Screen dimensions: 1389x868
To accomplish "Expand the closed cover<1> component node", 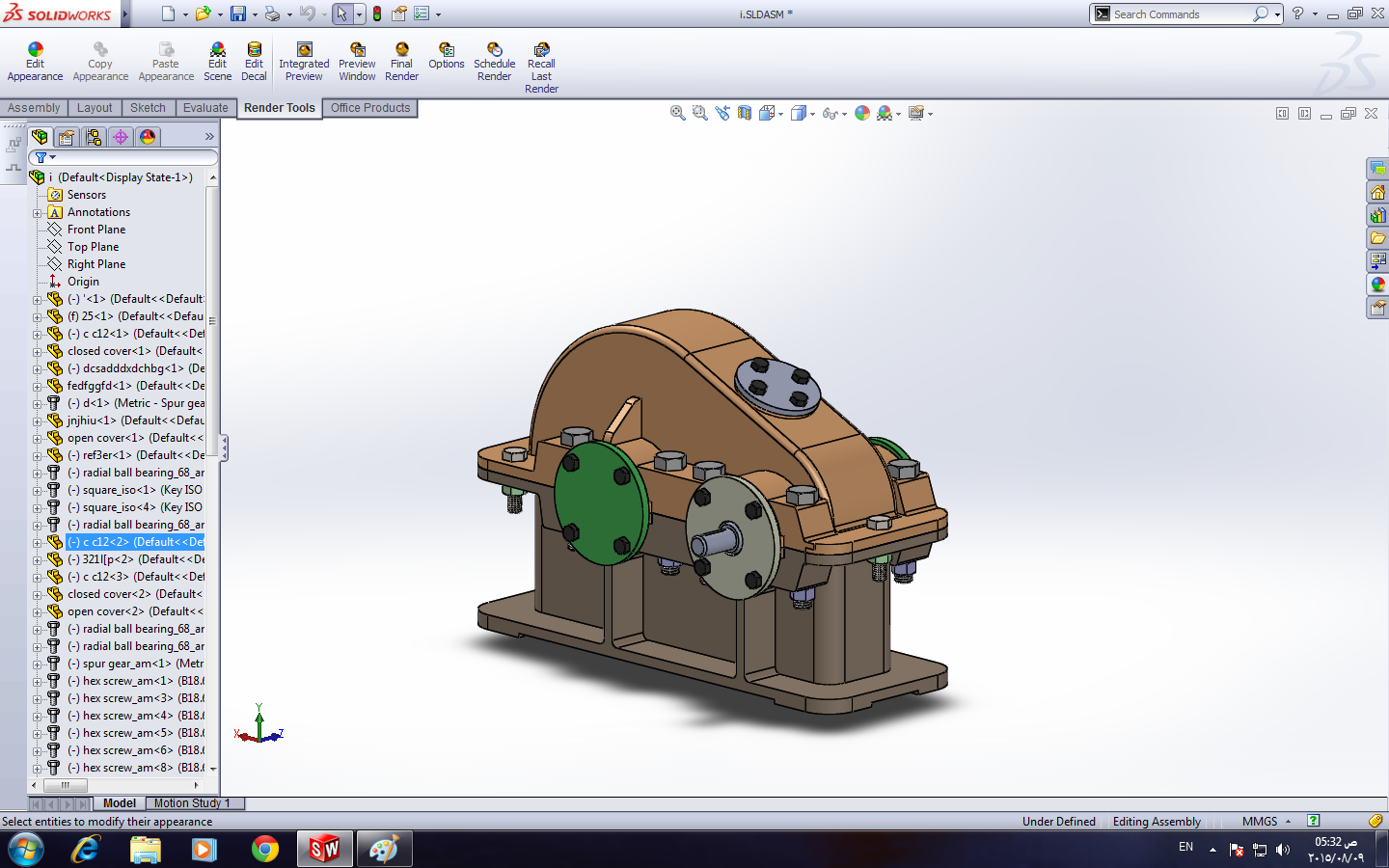I will pos(38,352).
